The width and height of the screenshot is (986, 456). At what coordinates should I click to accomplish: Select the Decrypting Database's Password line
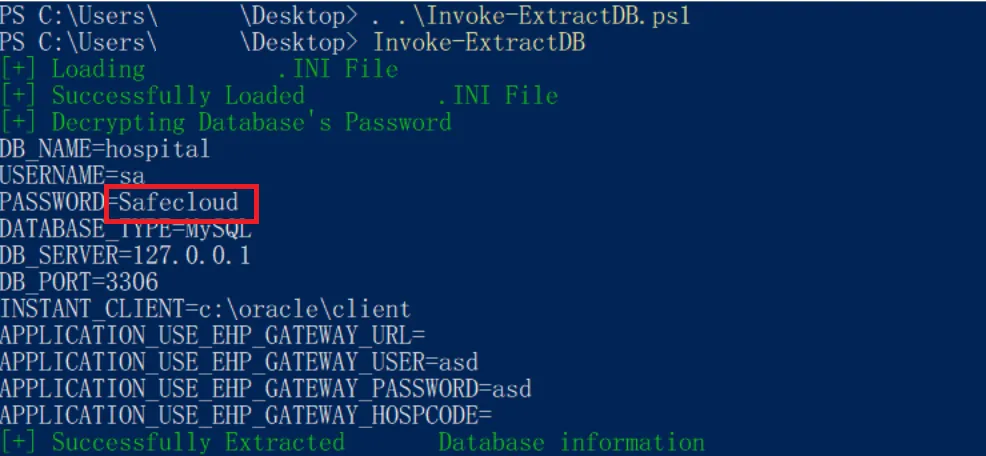[x=226, y=122]
